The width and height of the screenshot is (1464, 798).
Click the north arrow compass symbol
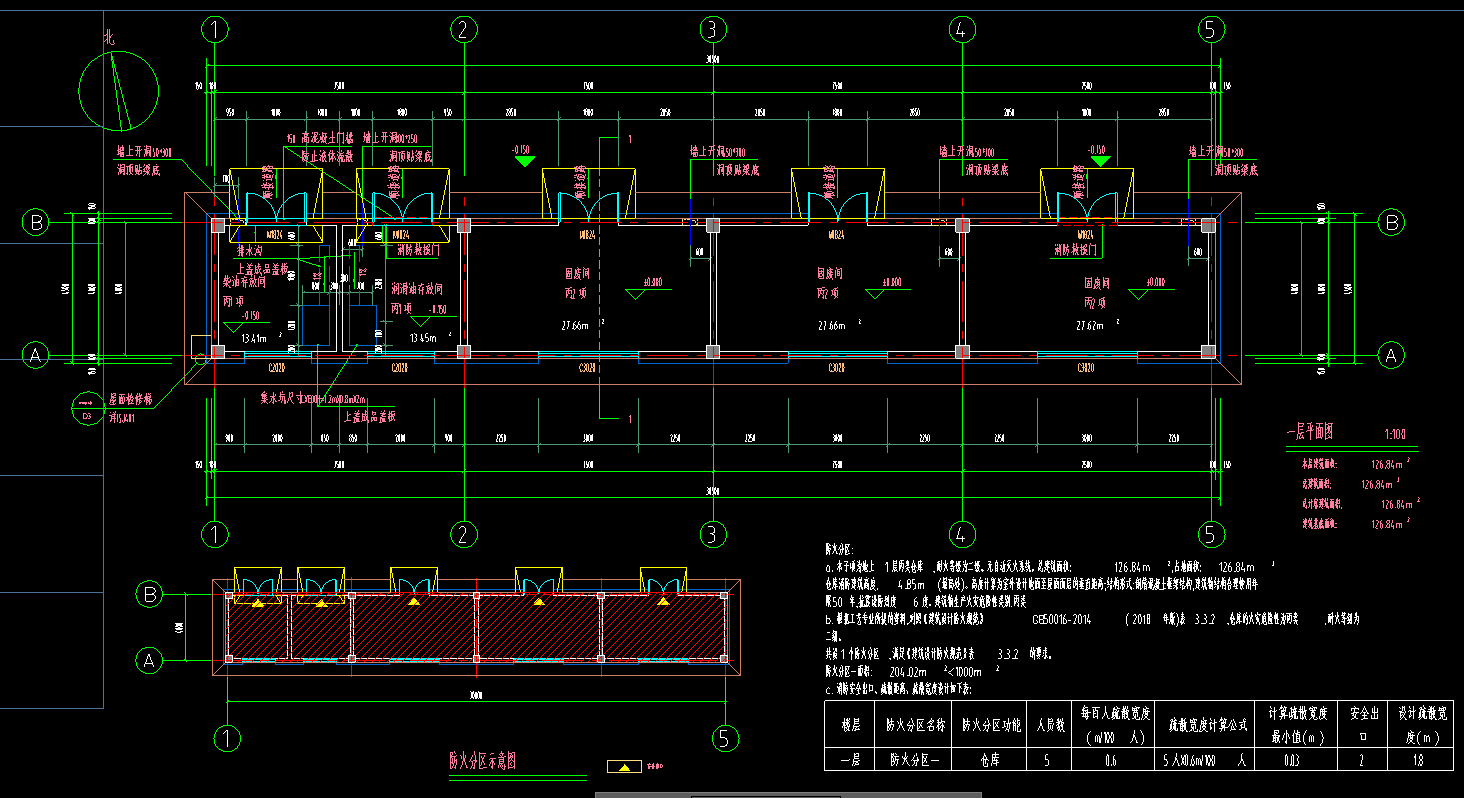click(118, 91)
